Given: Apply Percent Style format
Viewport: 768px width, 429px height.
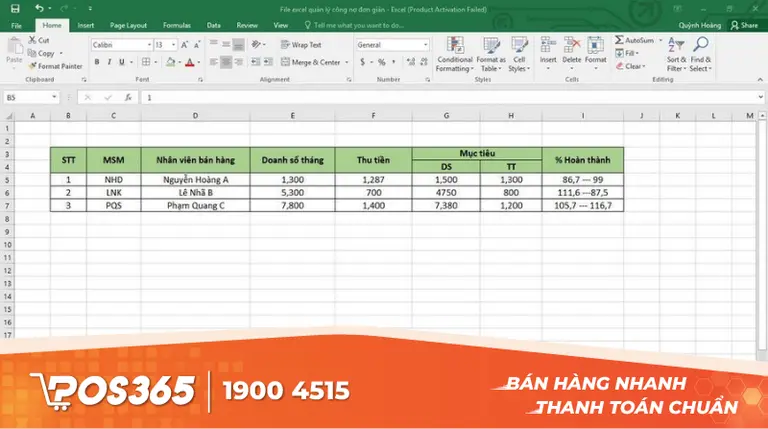Looking at the screenshot, I should pos(382,62).
